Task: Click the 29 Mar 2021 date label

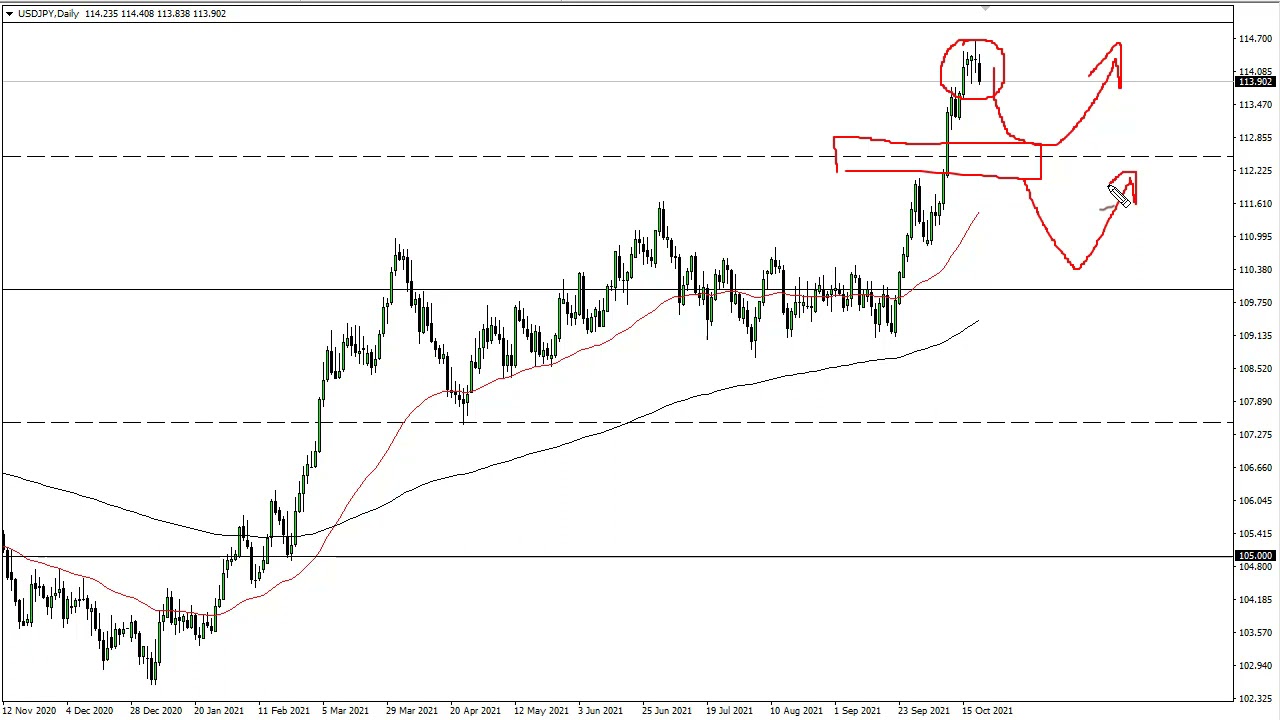Action: (412, 711)
